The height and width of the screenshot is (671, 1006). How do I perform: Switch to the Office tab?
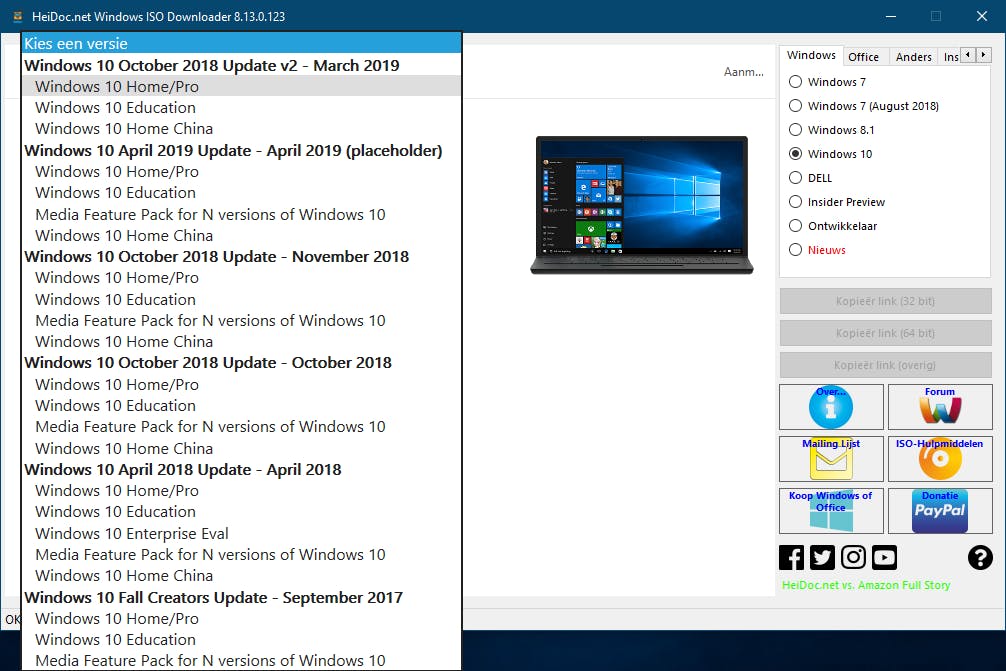[x=864, y=57]
